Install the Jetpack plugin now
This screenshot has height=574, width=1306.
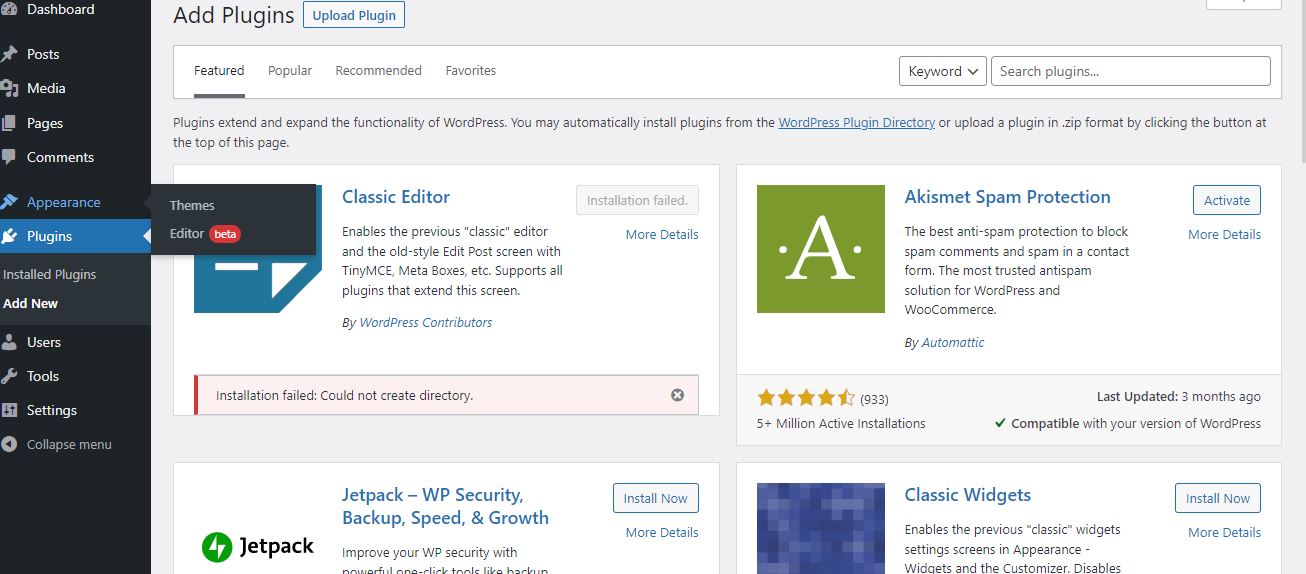point(656,498)
